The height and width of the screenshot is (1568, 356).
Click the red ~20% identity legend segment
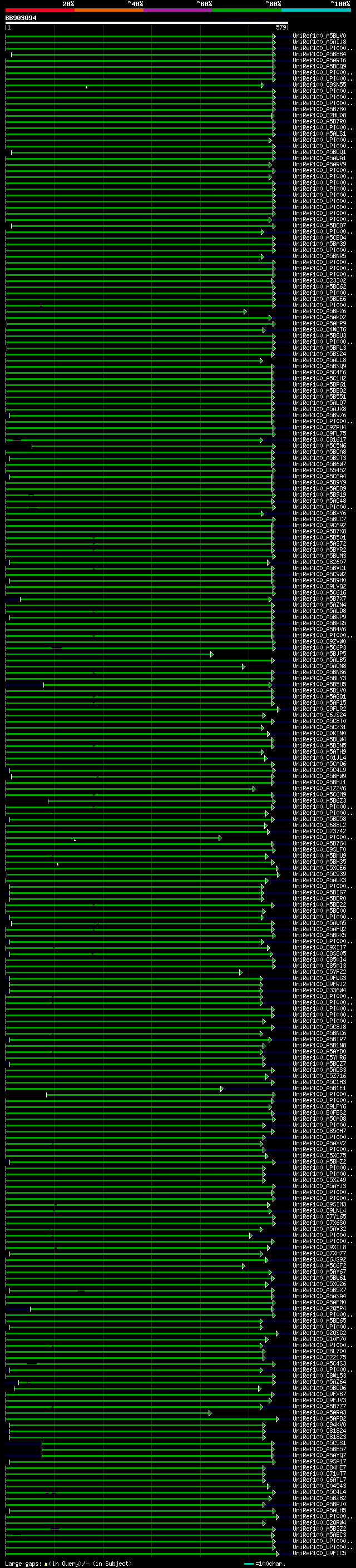coord(40,10)
